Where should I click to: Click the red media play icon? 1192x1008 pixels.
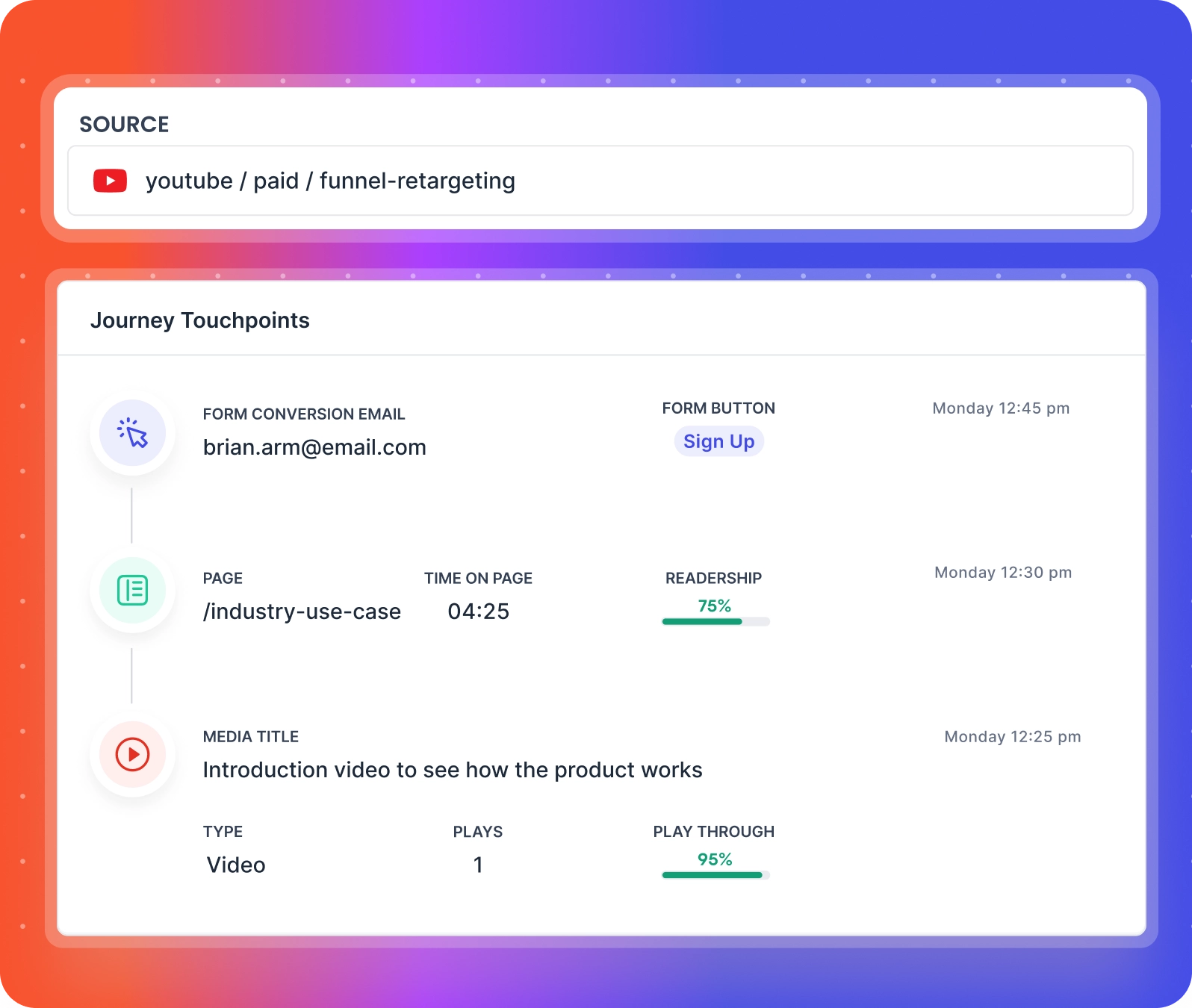point(133,754)
